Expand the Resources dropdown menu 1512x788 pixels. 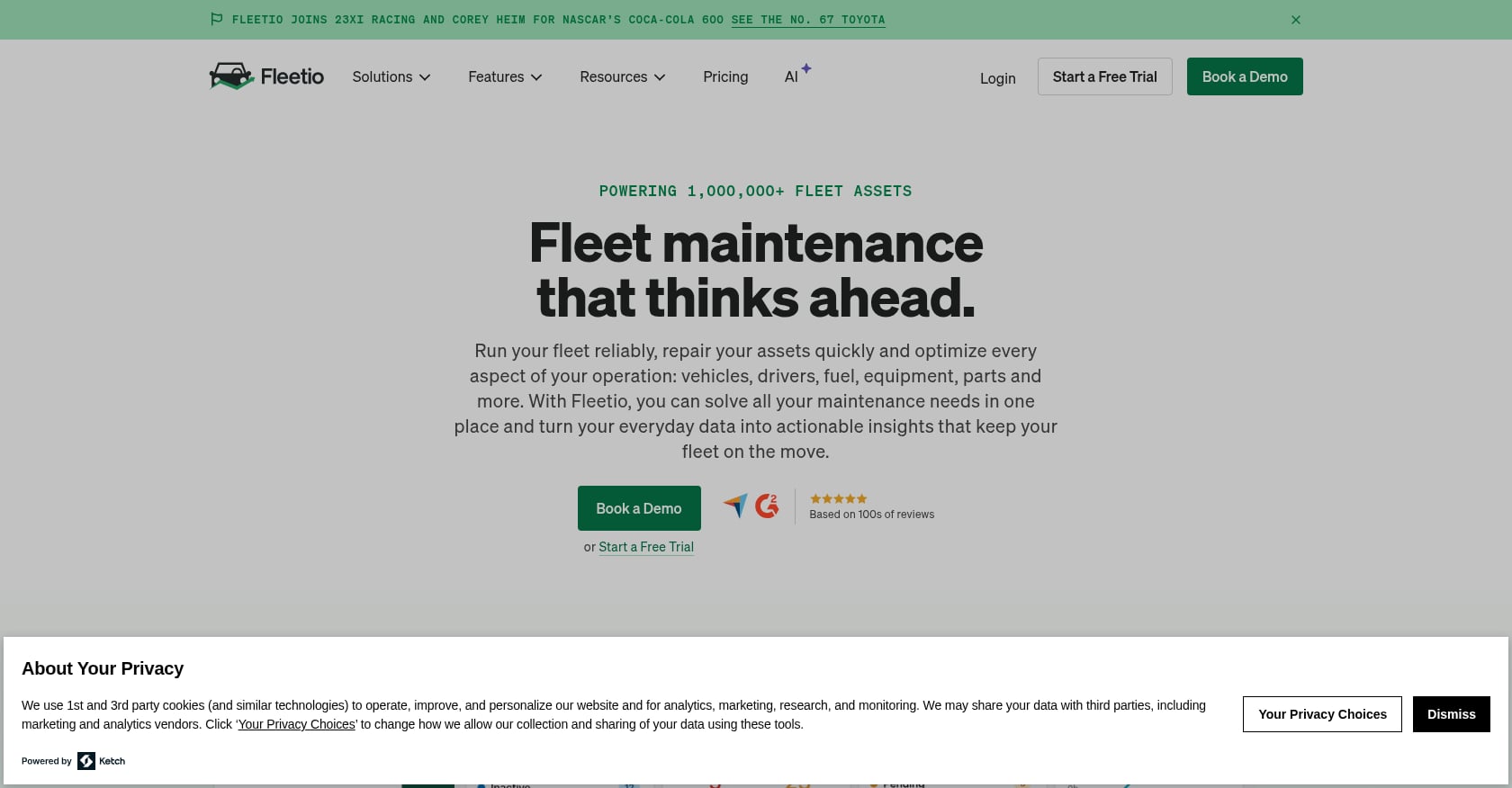[x=623, y=77]
